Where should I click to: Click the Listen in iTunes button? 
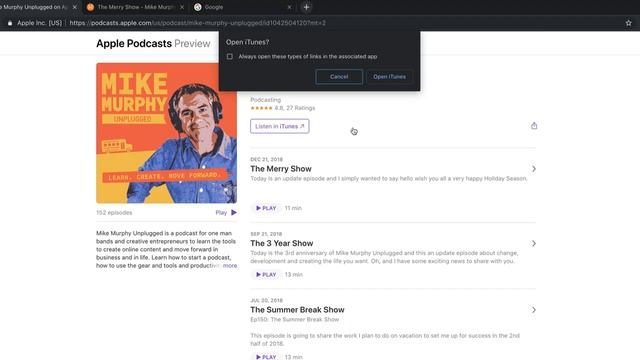pyautogui.click(x=280, y=126)
